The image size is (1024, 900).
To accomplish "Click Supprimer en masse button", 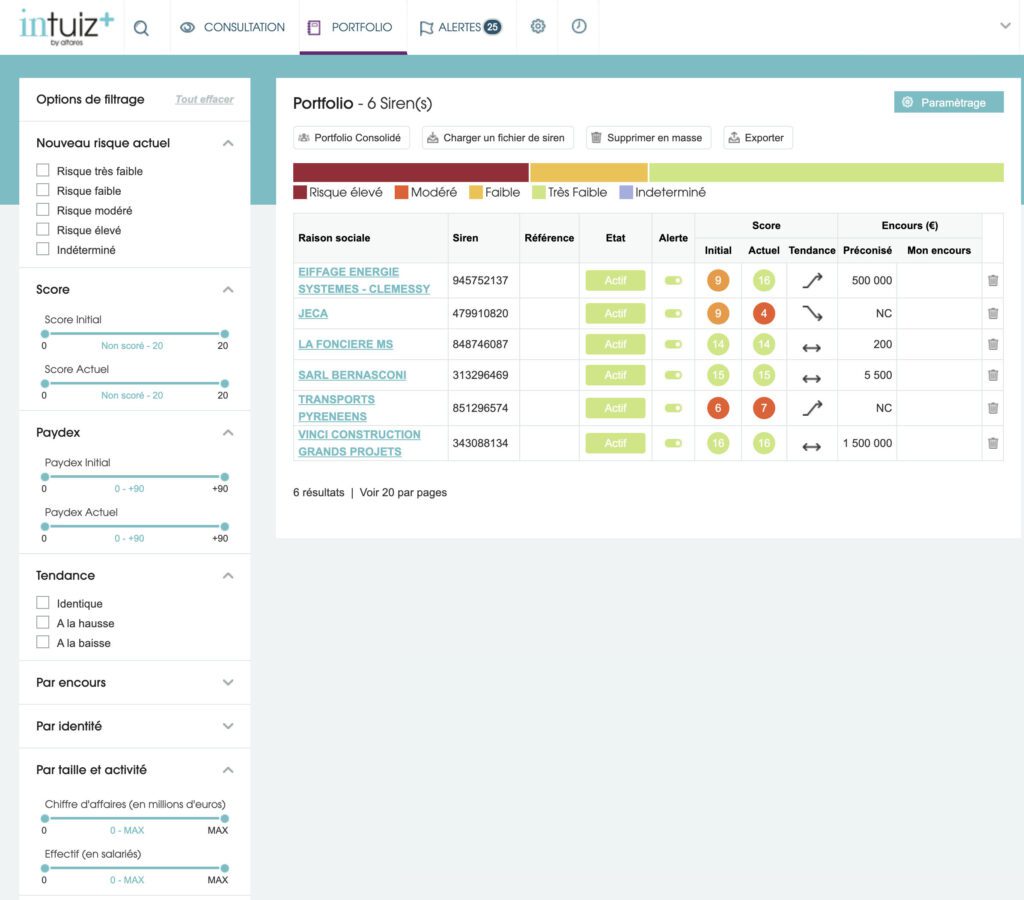I will point(648,138).
